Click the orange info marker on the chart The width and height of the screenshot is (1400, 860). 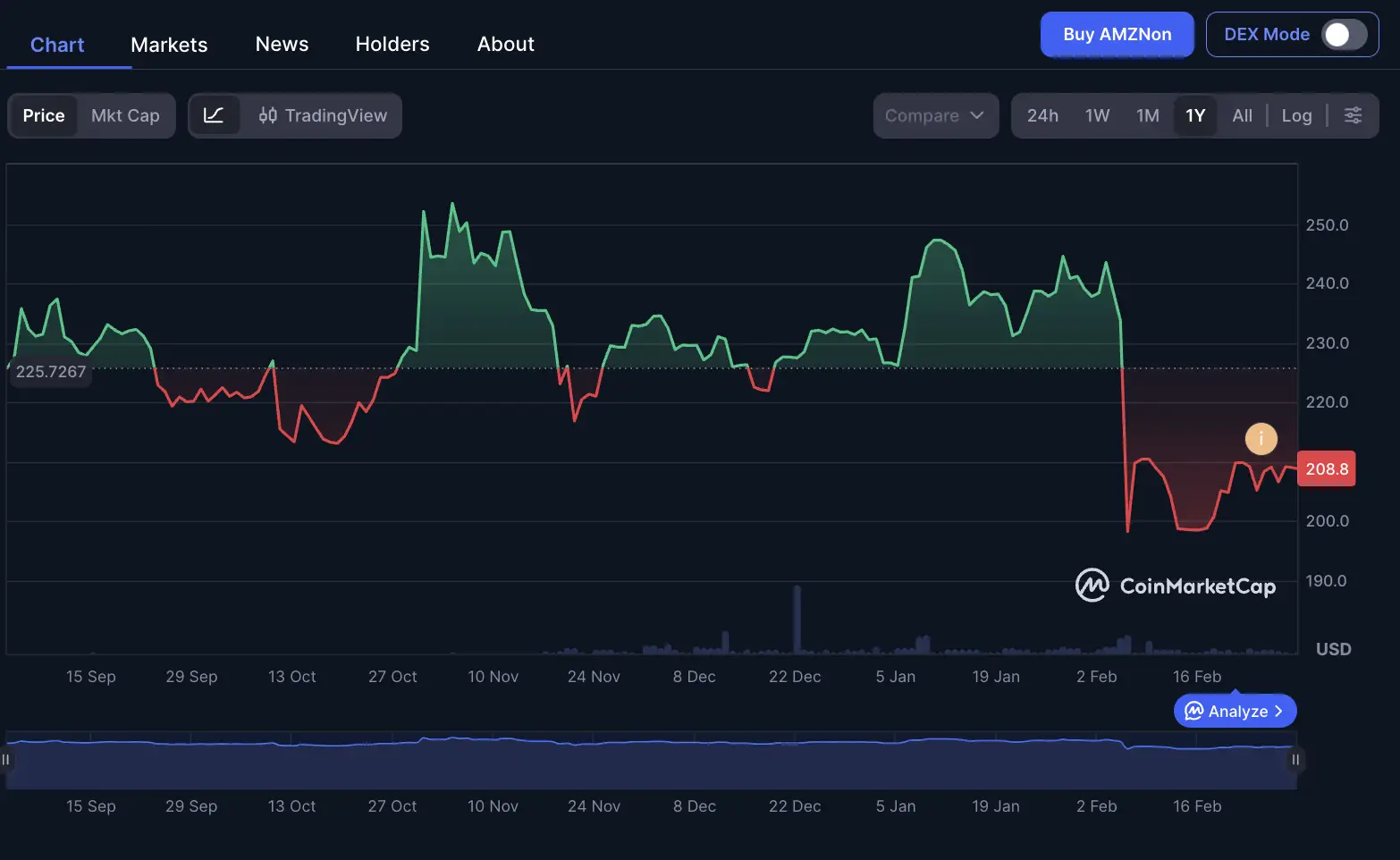[1261, 438]
